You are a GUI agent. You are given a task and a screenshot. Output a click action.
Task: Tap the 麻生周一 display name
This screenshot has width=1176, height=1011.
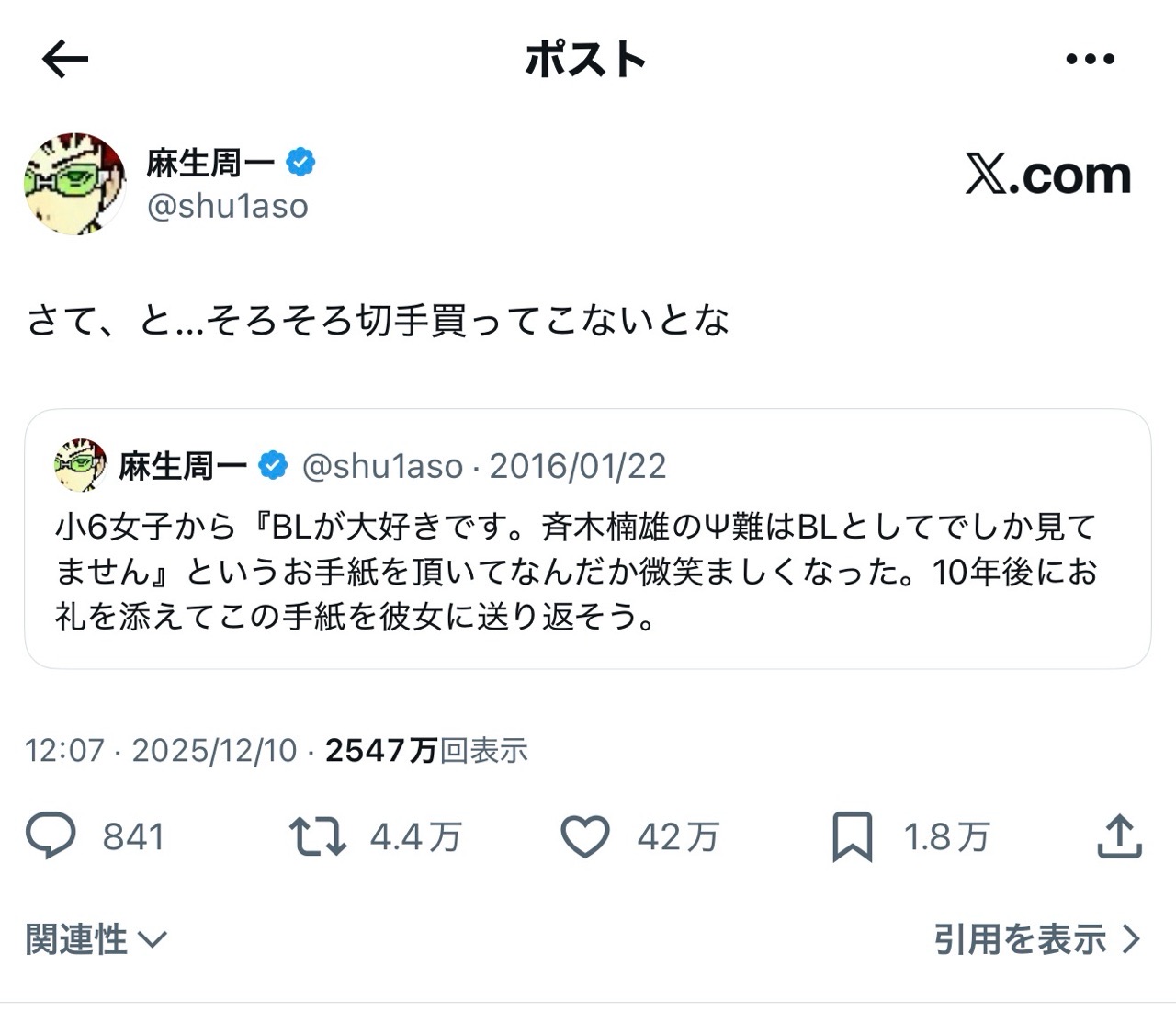click(x=210, y=163)
